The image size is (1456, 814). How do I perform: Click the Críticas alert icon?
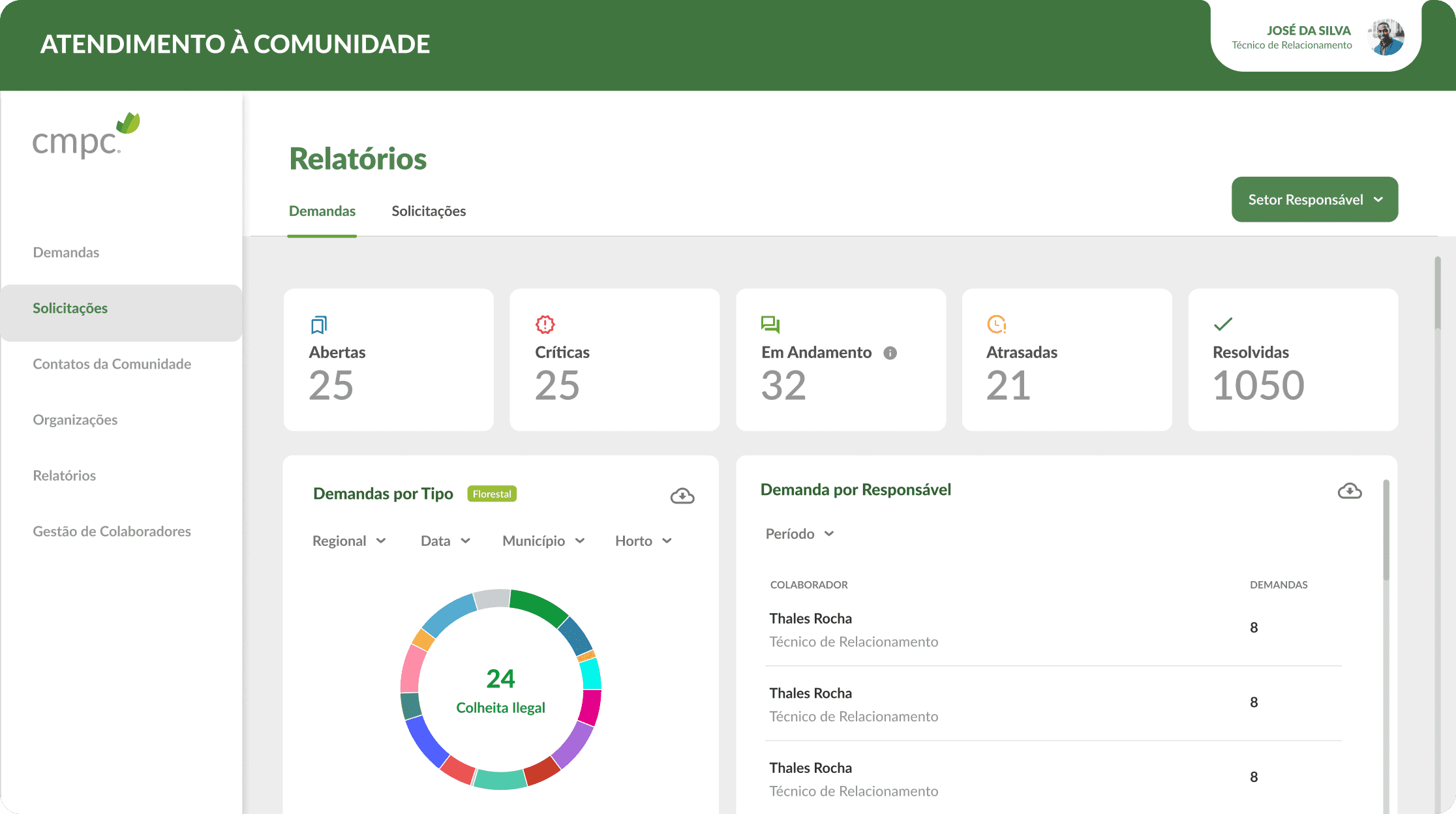(x=545, y=324)
